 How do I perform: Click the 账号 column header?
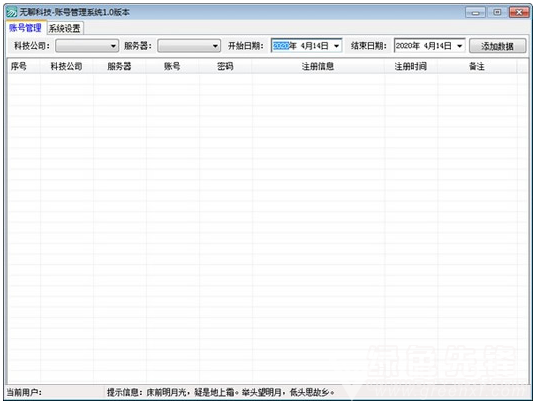click(x=173, y=66)
